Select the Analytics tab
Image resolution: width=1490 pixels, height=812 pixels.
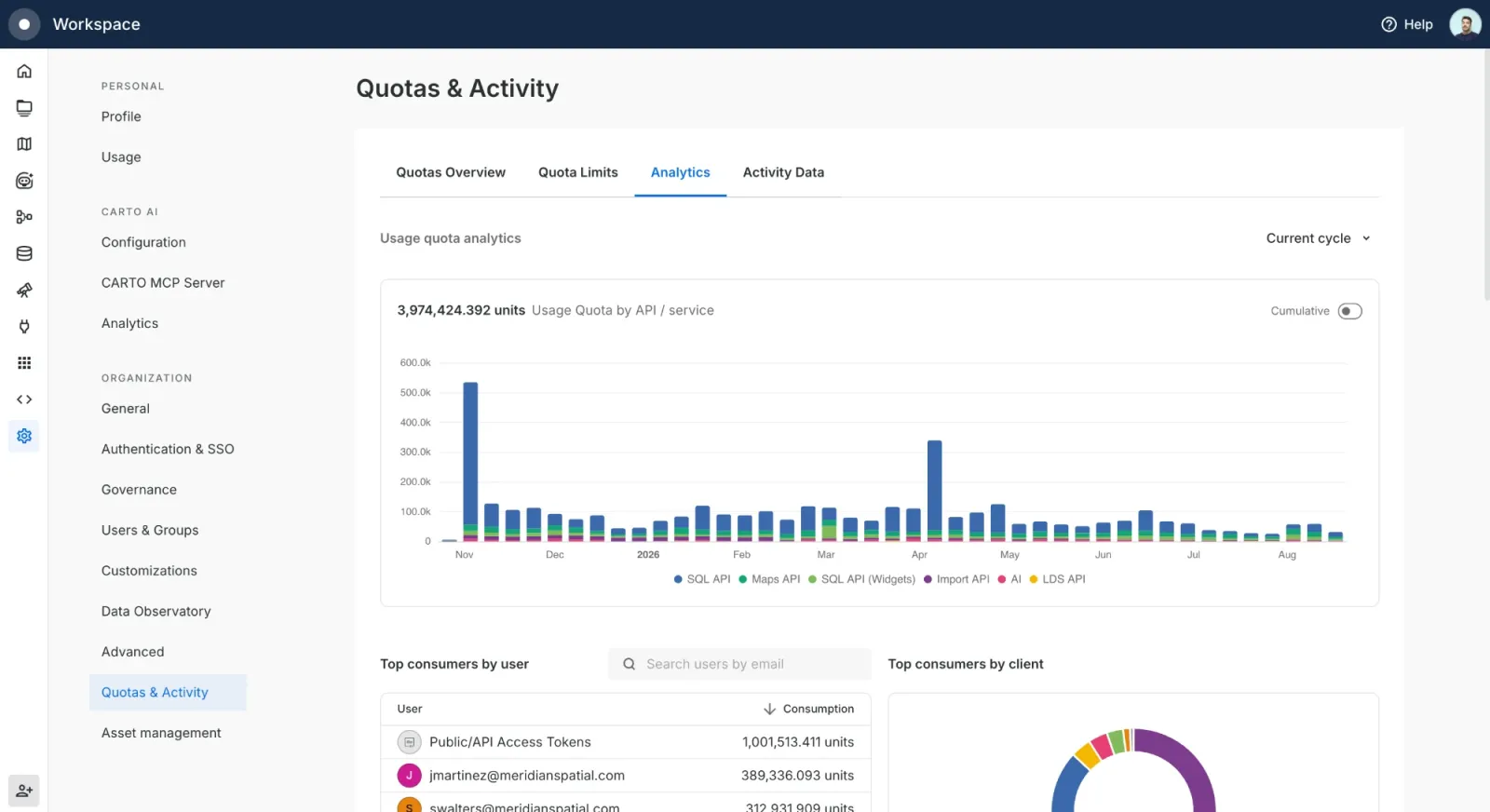coord(681,172)
